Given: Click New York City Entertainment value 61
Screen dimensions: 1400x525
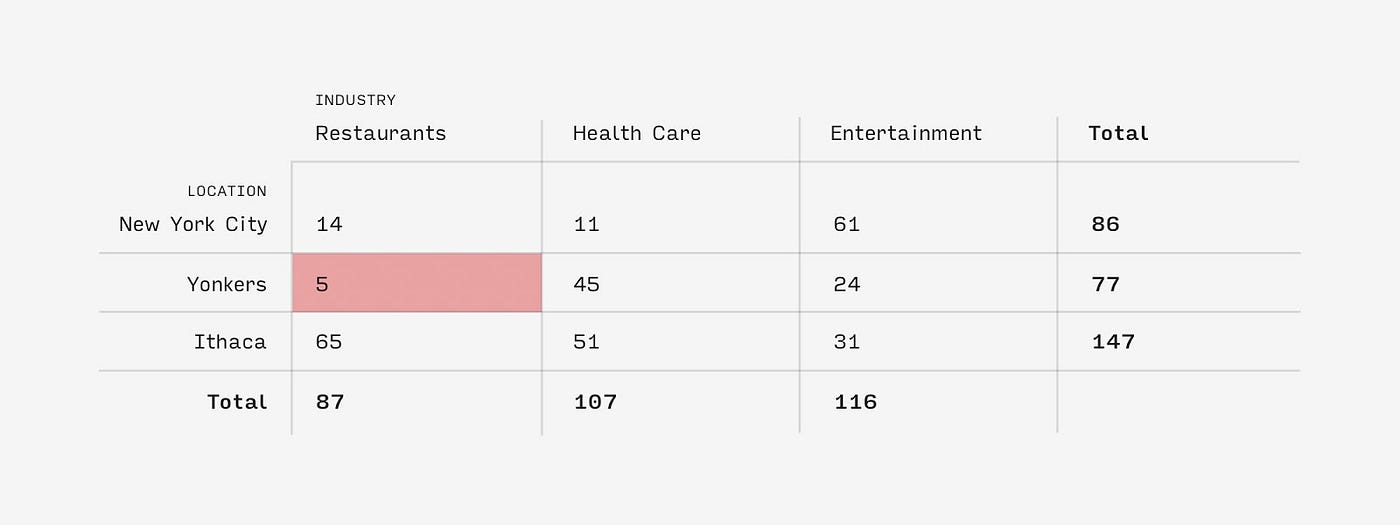Looking at the screenshot, I should [x=847, y=225].
